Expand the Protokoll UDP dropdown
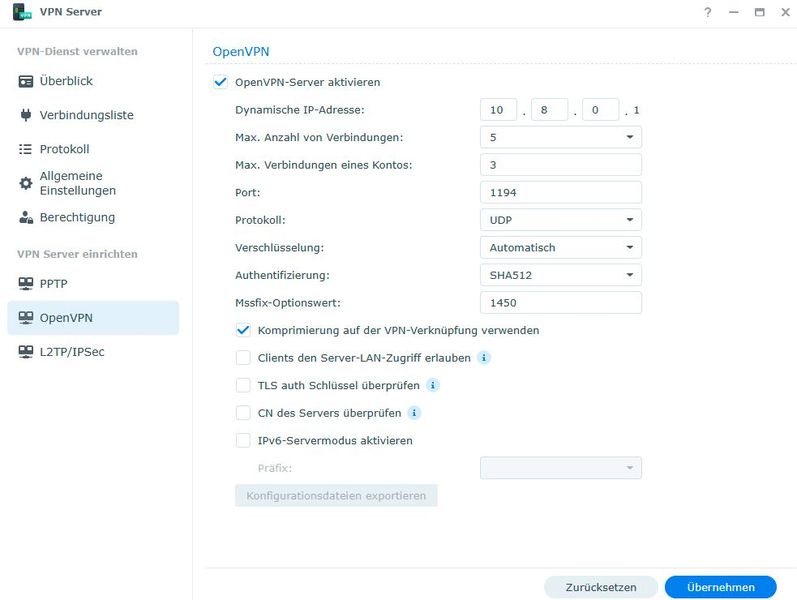Image resolution: width=797 pixels, height=600 pixels. click(x=560, y=220)
